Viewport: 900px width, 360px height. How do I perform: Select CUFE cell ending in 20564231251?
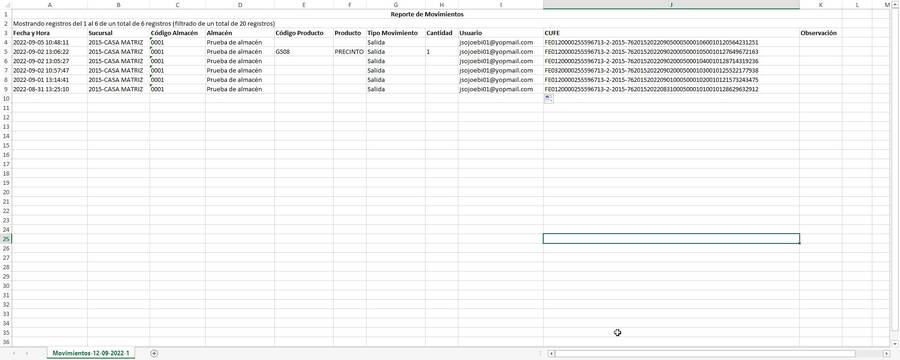pos(671,42)
